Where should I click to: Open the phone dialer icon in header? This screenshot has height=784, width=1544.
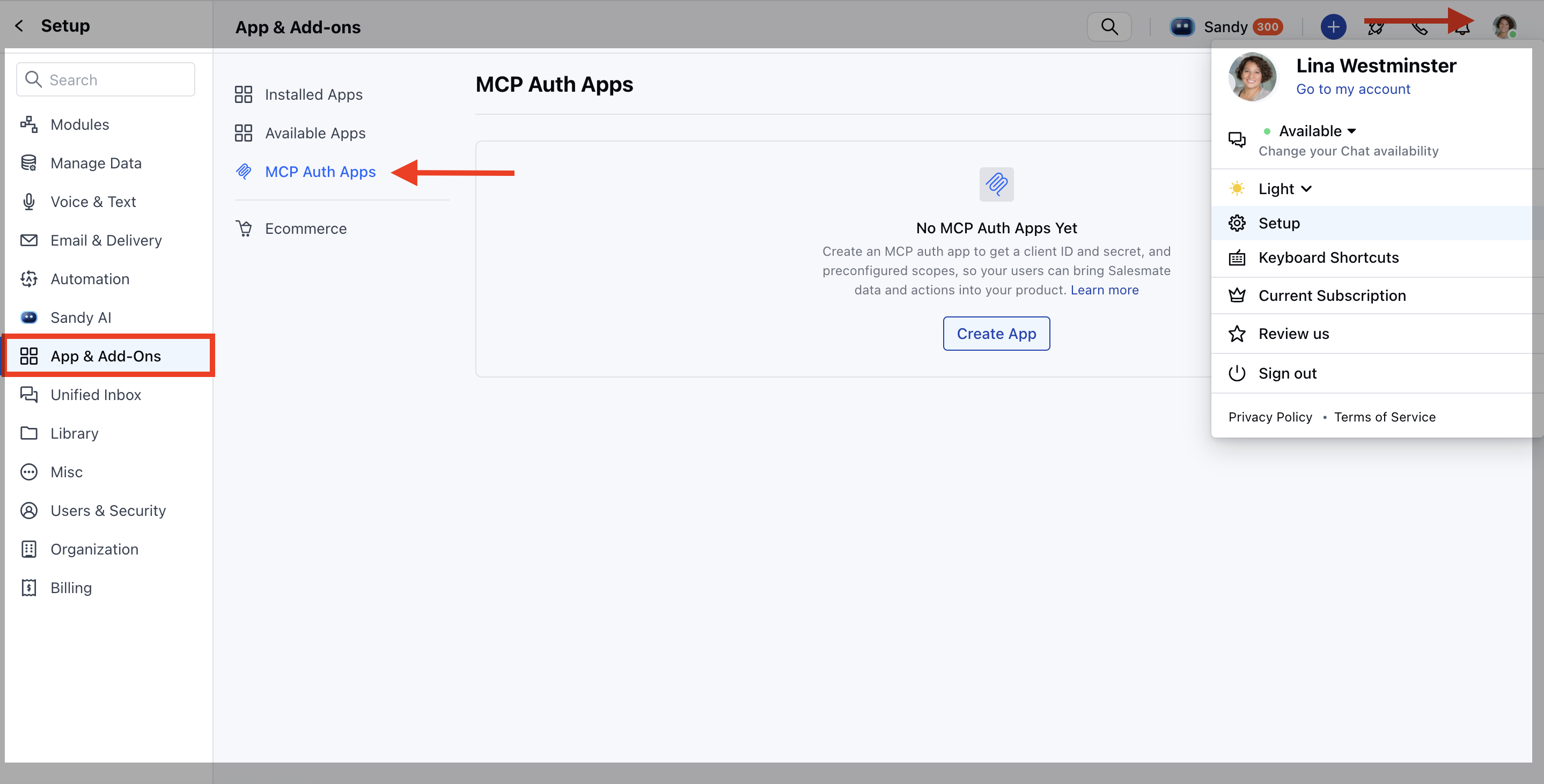(1420, 27)
